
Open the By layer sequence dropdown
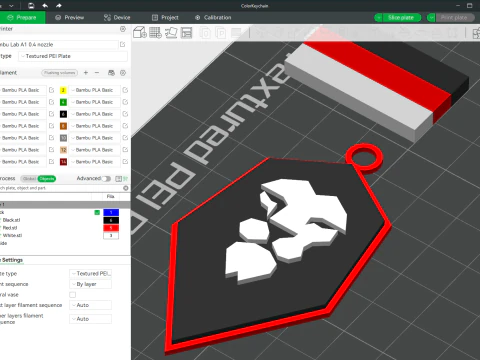90,284
